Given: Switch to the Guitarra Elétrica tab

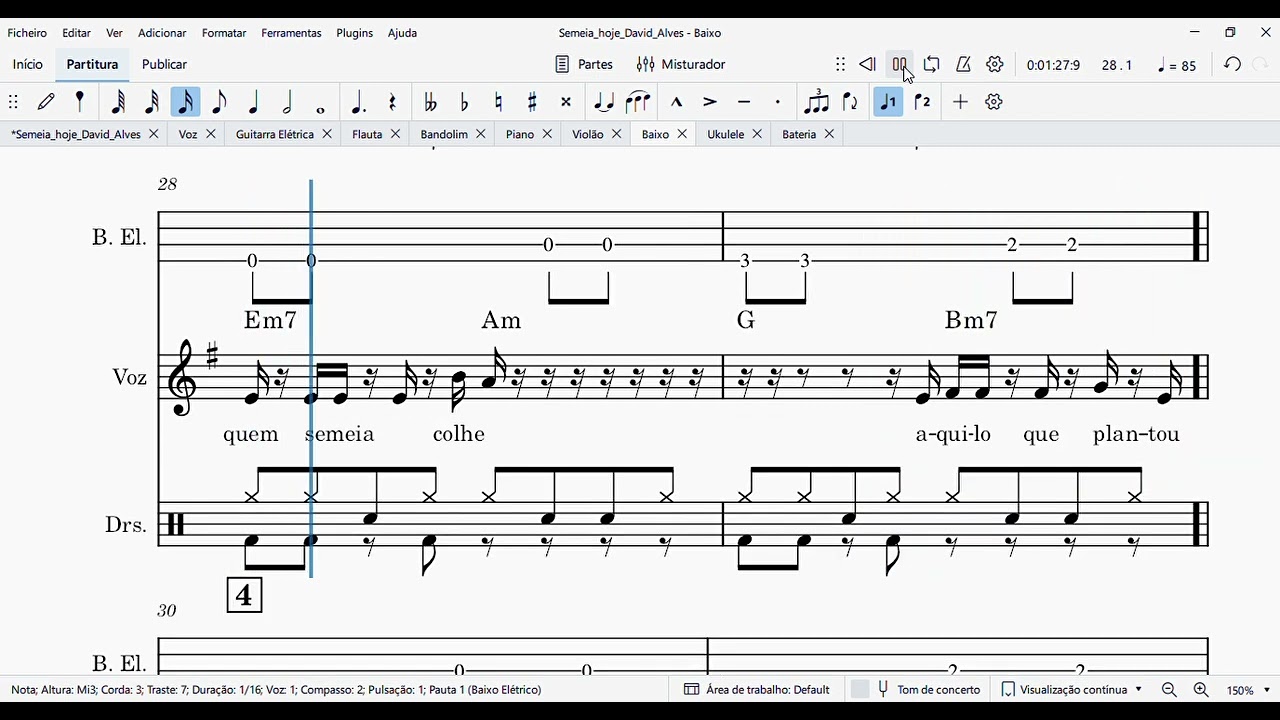Looking at the screenshot, I should (275, 134).
